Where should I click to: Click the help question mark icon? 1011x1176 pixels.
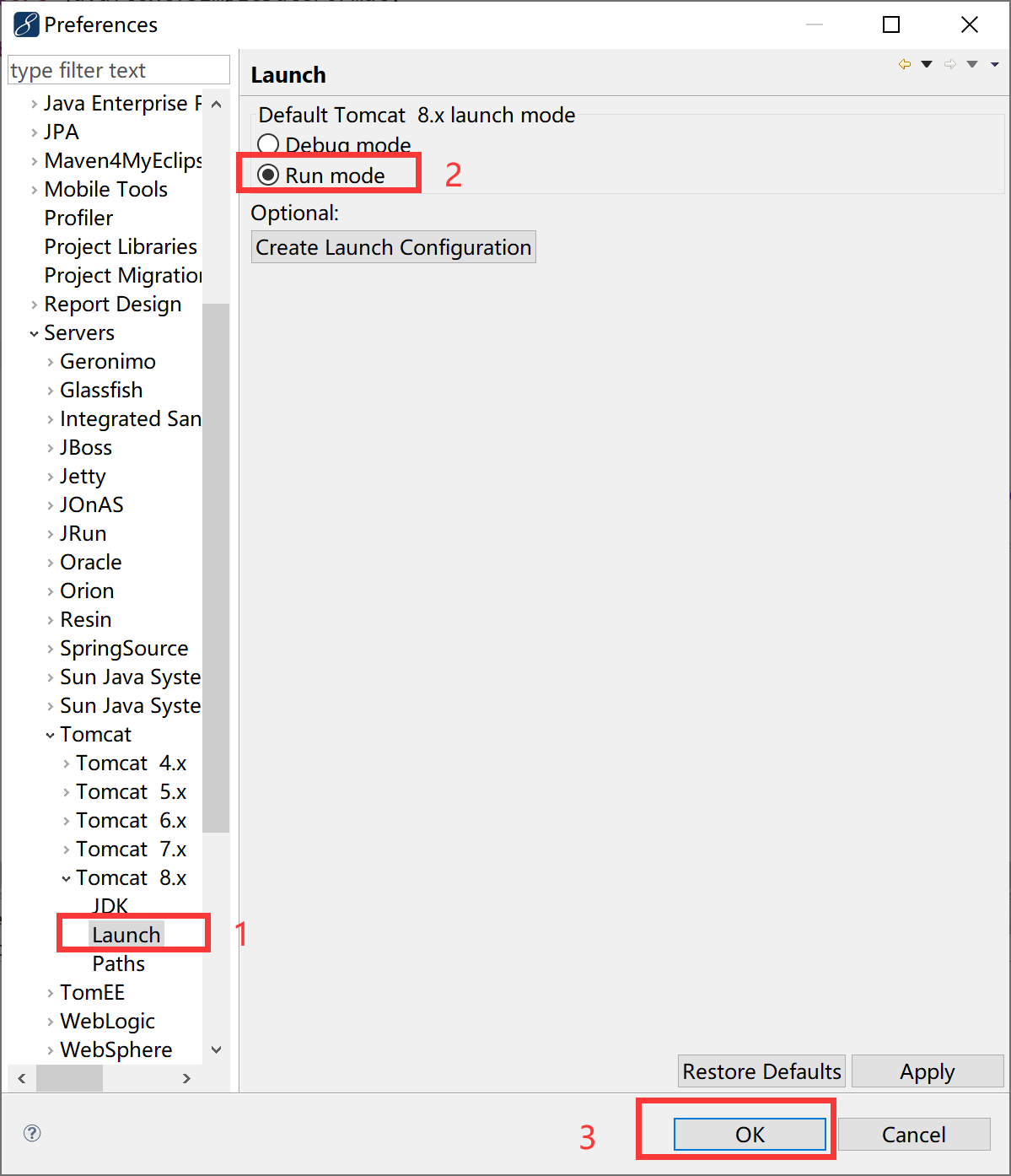click(32, 1133)
